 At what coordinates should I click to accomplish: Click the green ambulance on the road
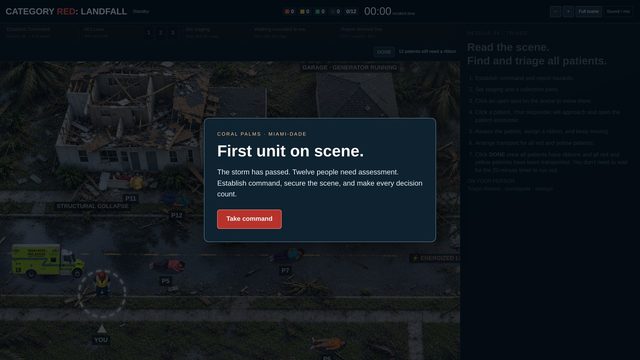click(47, 260)
